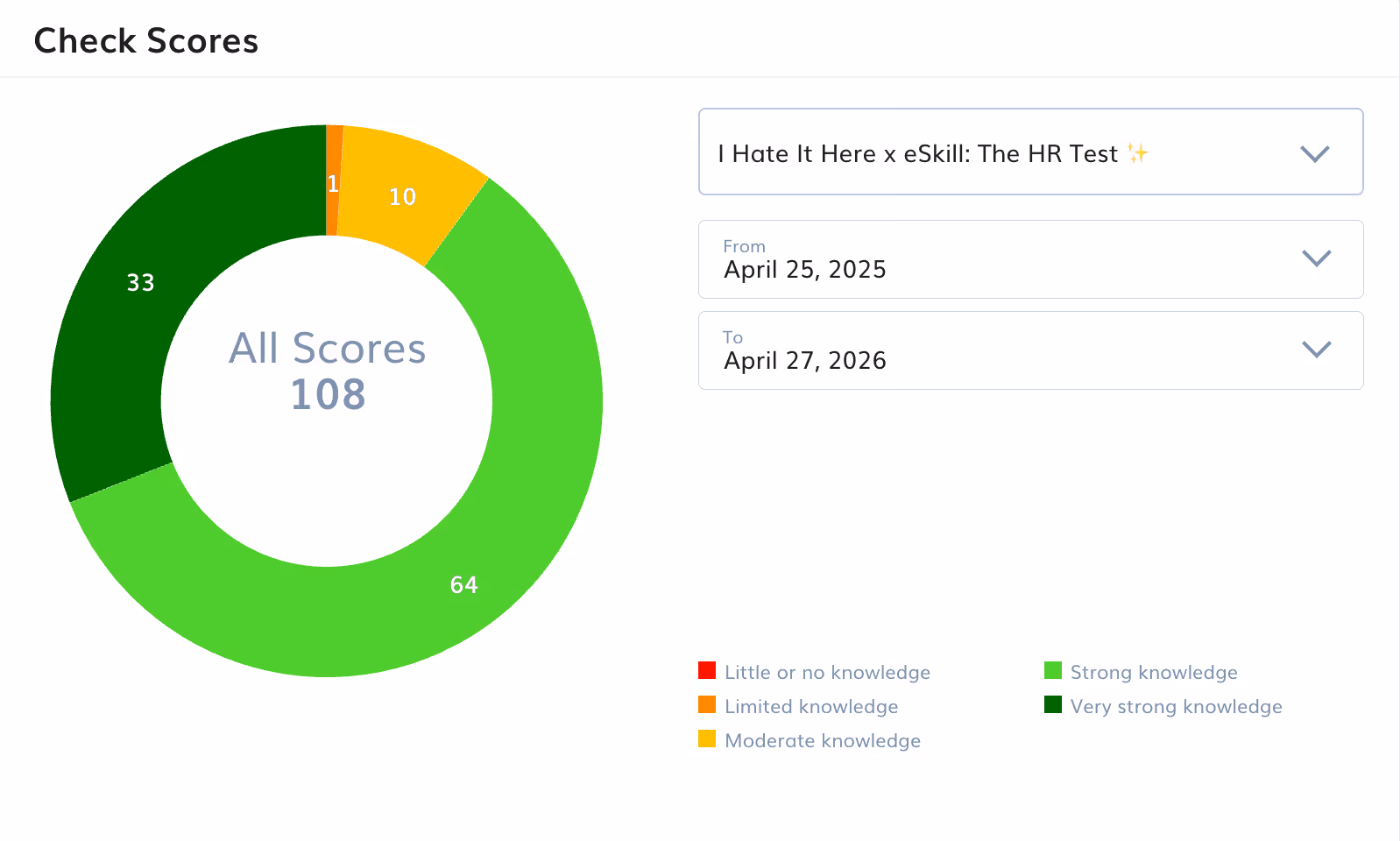Open the HR Test selection dropdown
1400x841 pixels.
1030,152
